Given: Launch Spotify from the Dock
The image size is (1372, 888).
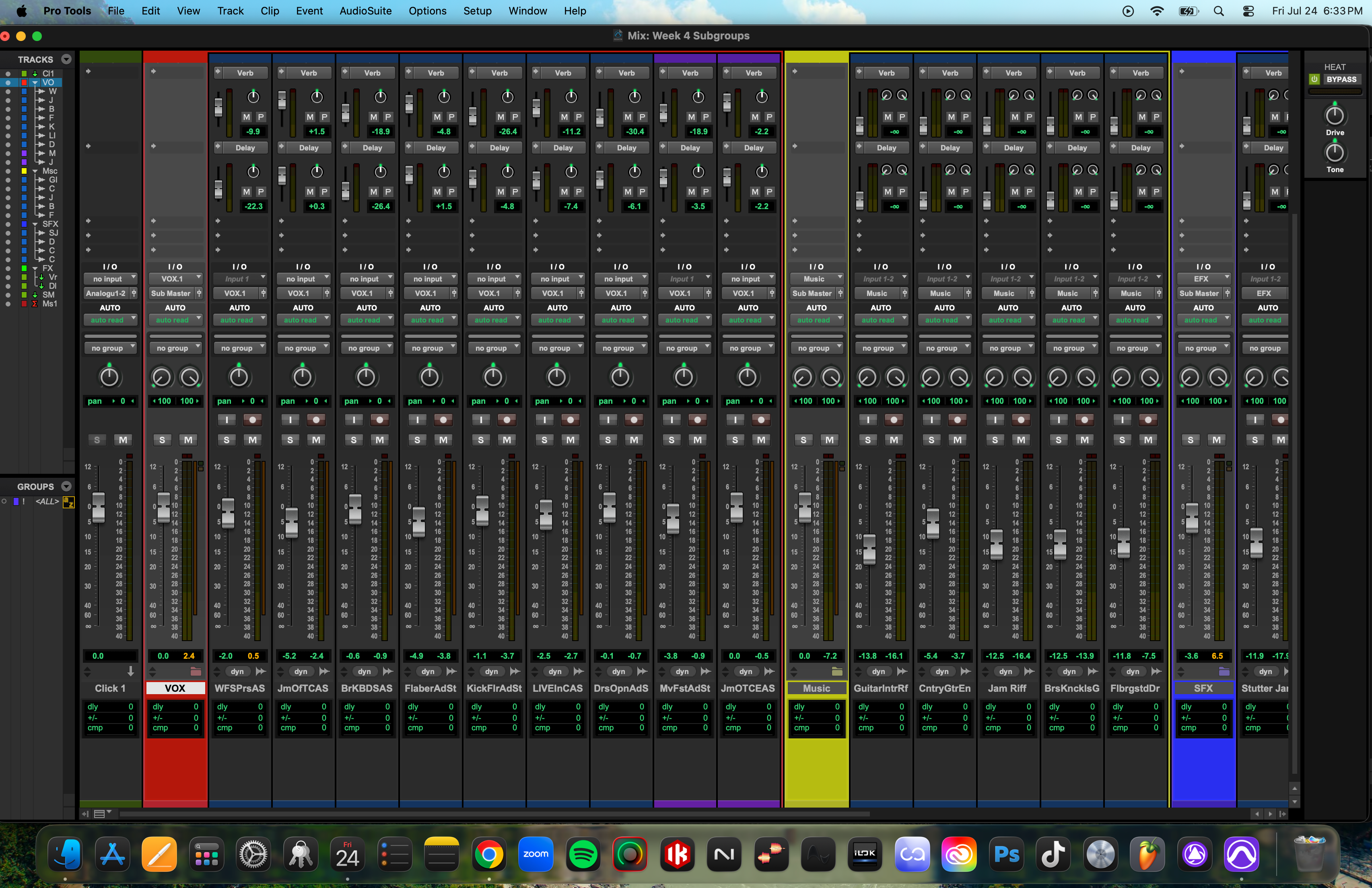Looking at the screenshot, I should (583, 854).
